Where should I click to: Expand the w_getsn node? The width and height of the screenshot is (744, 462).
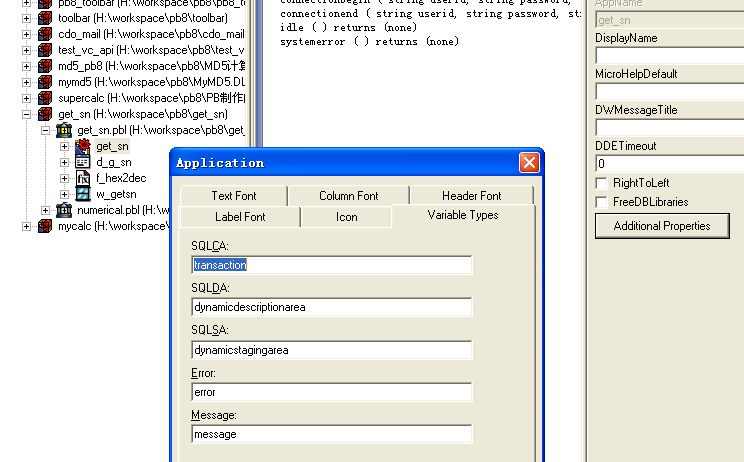[65, 194]
